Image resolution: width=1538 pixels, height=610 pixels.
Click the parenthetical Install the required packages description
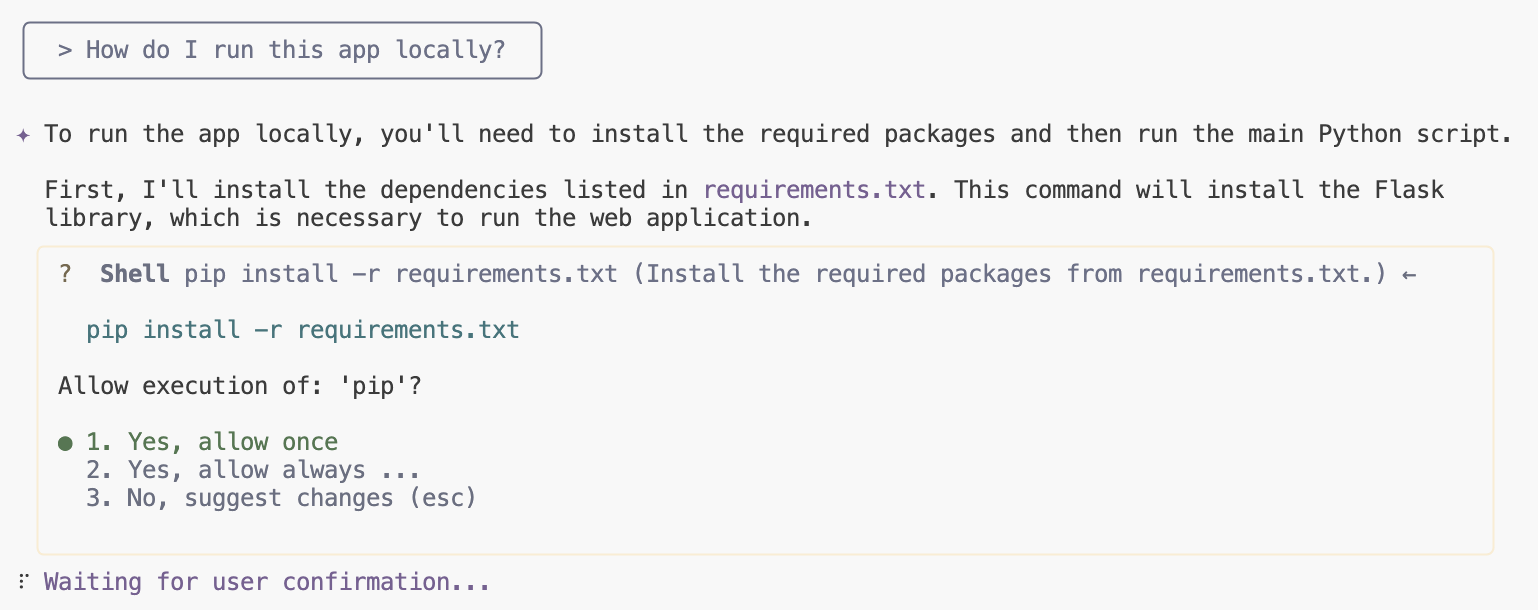tap(1010, 274)
